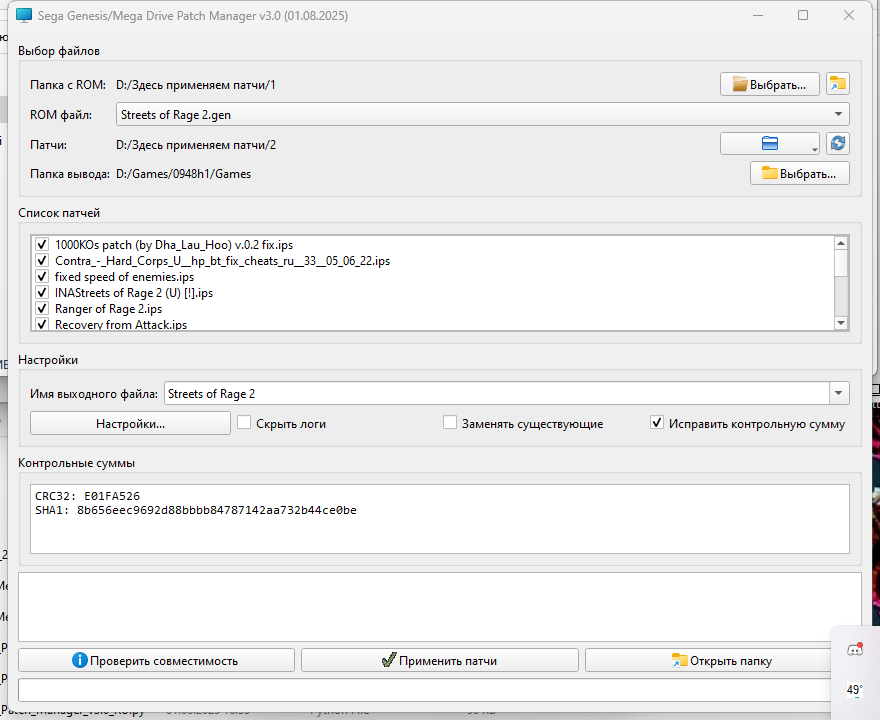Image resolution: width=880 pixels, height=720 pixels.
Task: Toggle the INAStreets of Rage 2 (U) checkbox
Action: pos(42,292)
